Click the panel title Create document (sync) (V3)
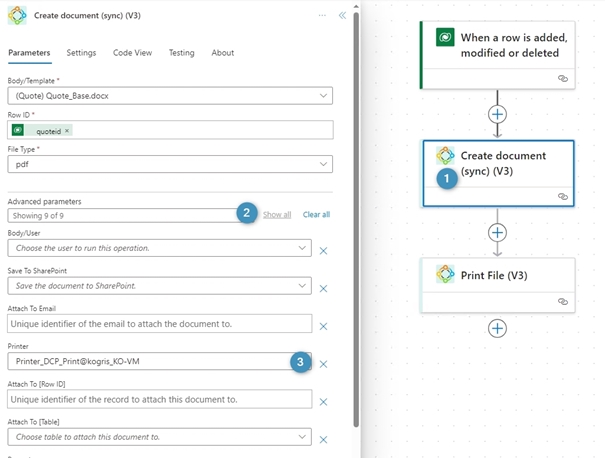 (x=87, y=15)
